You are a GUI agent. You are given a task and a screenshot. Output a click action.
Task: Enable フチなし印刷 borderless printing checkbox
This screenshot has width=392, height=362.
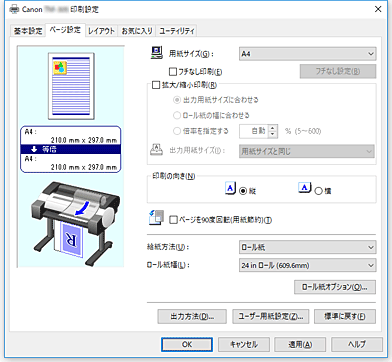tap(173, 71)
